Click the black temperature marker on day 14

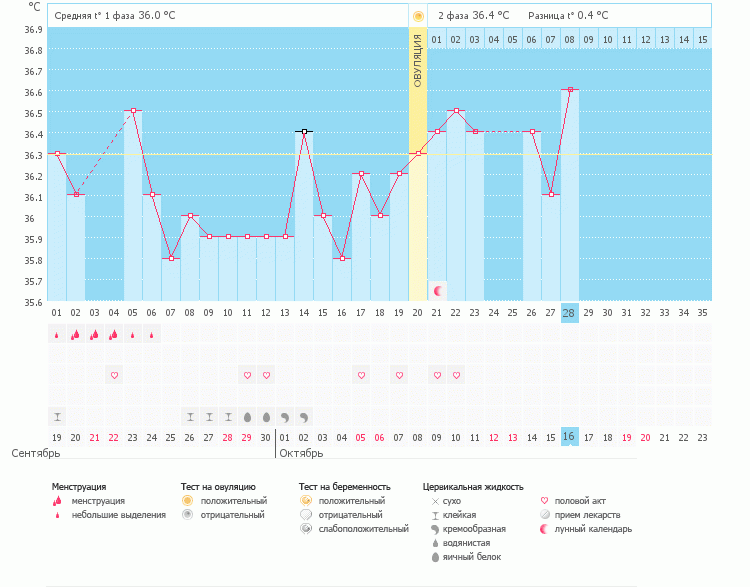(x=304, y=131)
